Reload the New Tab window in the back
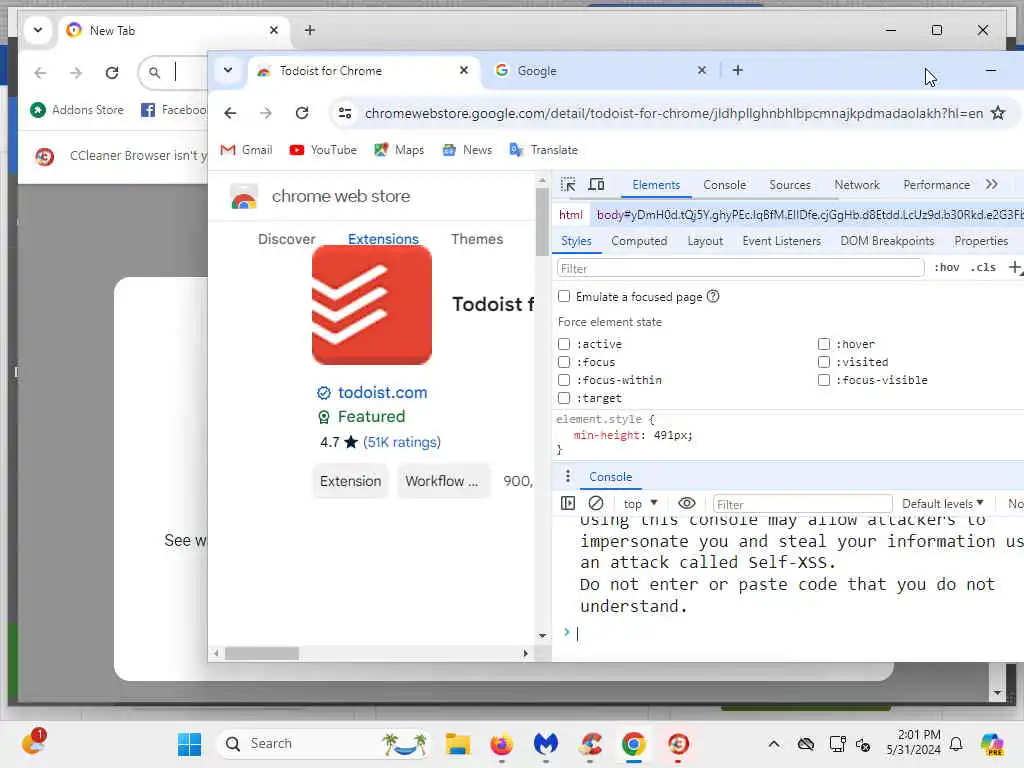 click(x=112, y=72)
